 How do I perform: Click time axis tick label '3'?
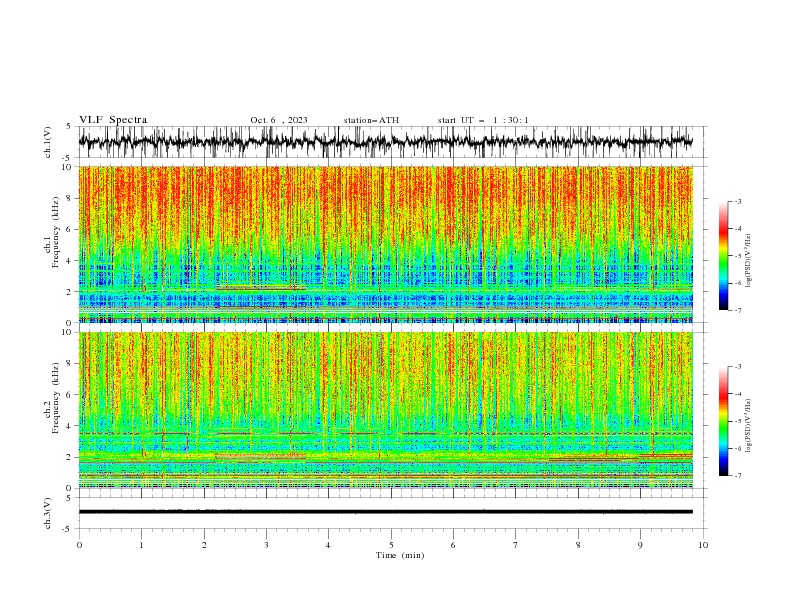point(266,545)
